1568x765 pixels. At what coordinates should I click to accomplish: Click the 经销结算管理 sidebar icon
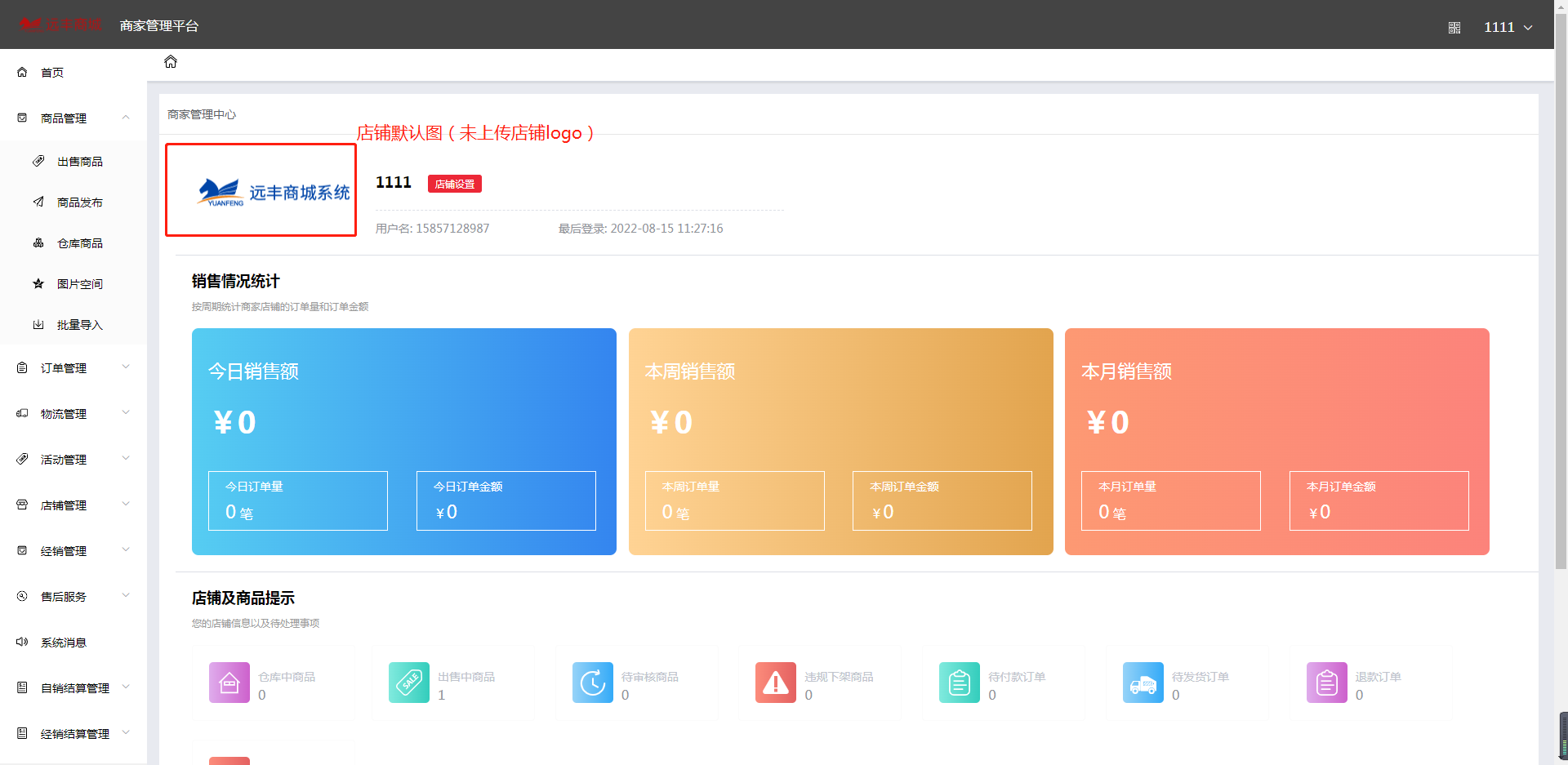(22, 733)
